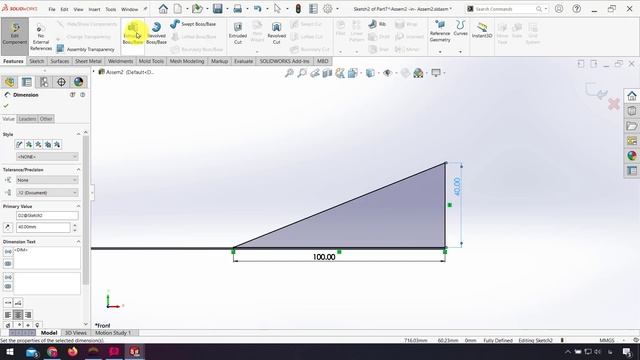
Task: Open the Leaders tab in Dimension panel
Action: (27, 119)
